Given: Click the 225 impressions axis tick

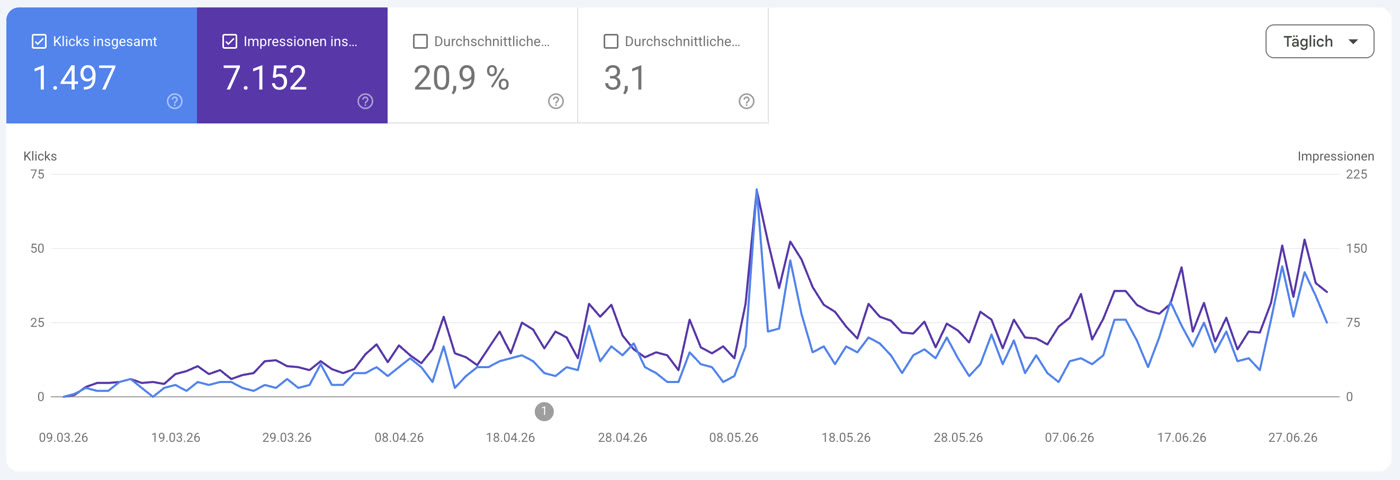Looking at the screenshot, I should coord(1357,174).
